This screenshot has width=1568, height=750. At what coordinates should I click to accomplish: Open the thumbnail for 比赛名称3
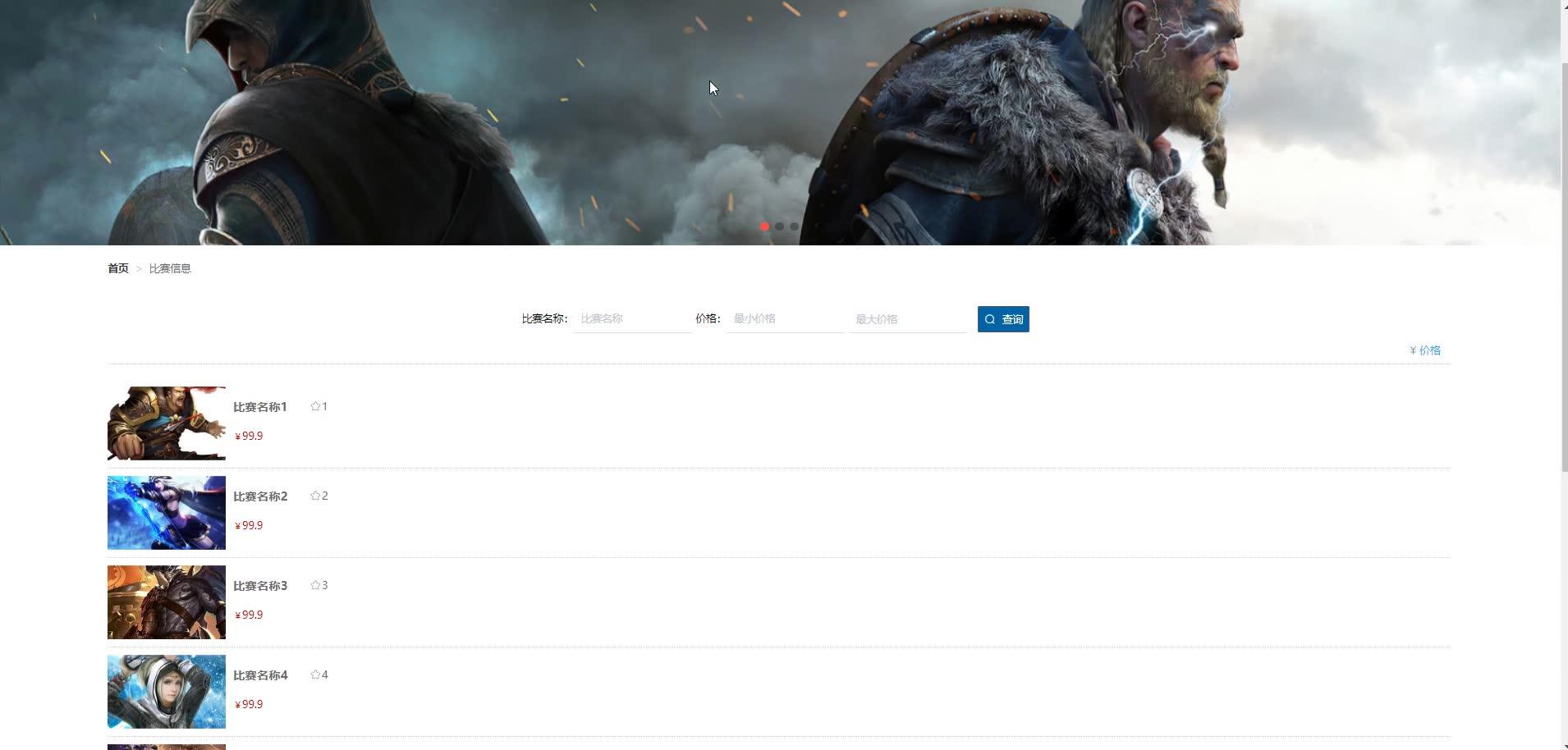pyautogui.click(x=167, y=602)
